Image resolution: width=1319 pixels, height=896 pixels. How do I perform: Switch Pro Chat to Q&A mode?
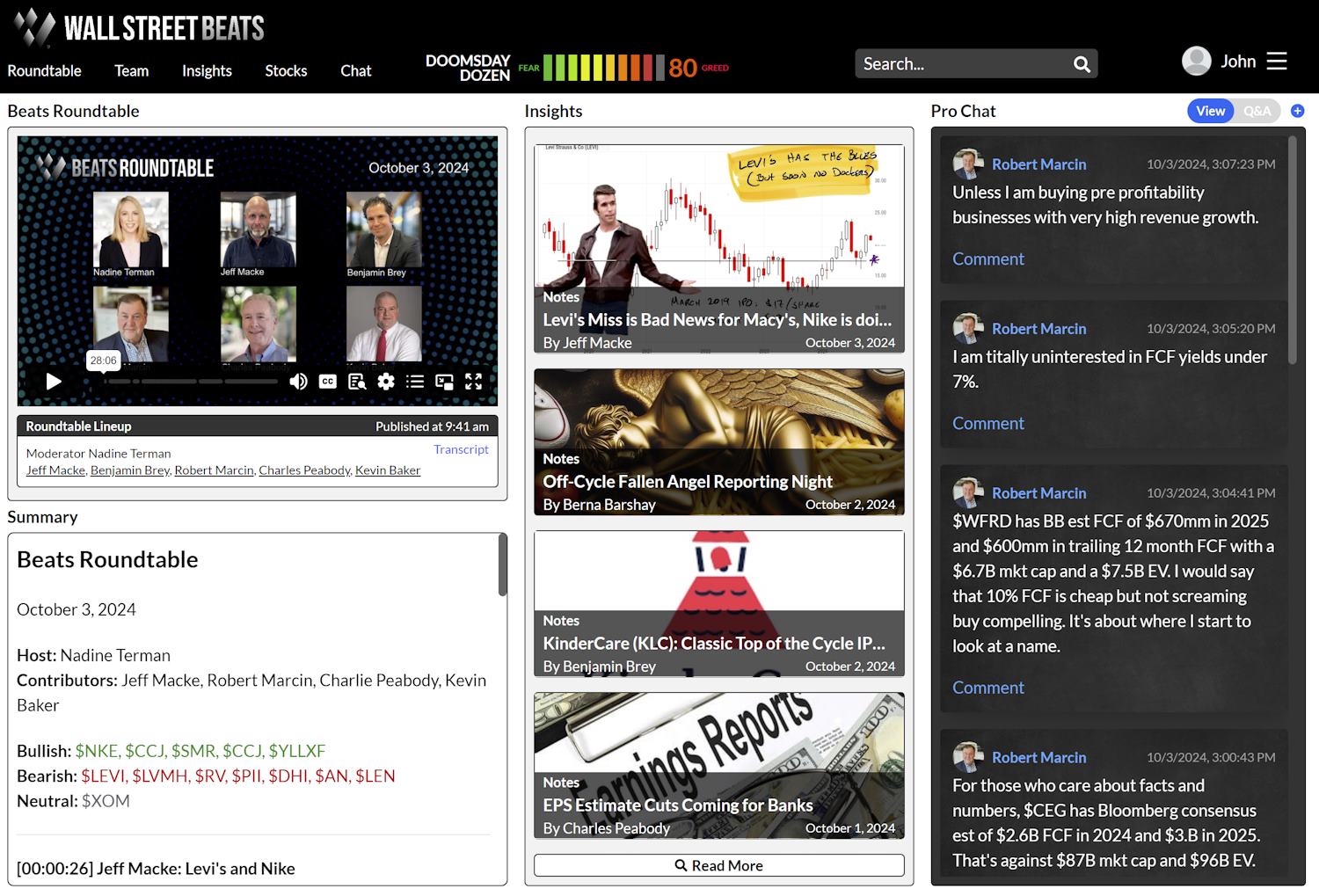coord(1257,111)
